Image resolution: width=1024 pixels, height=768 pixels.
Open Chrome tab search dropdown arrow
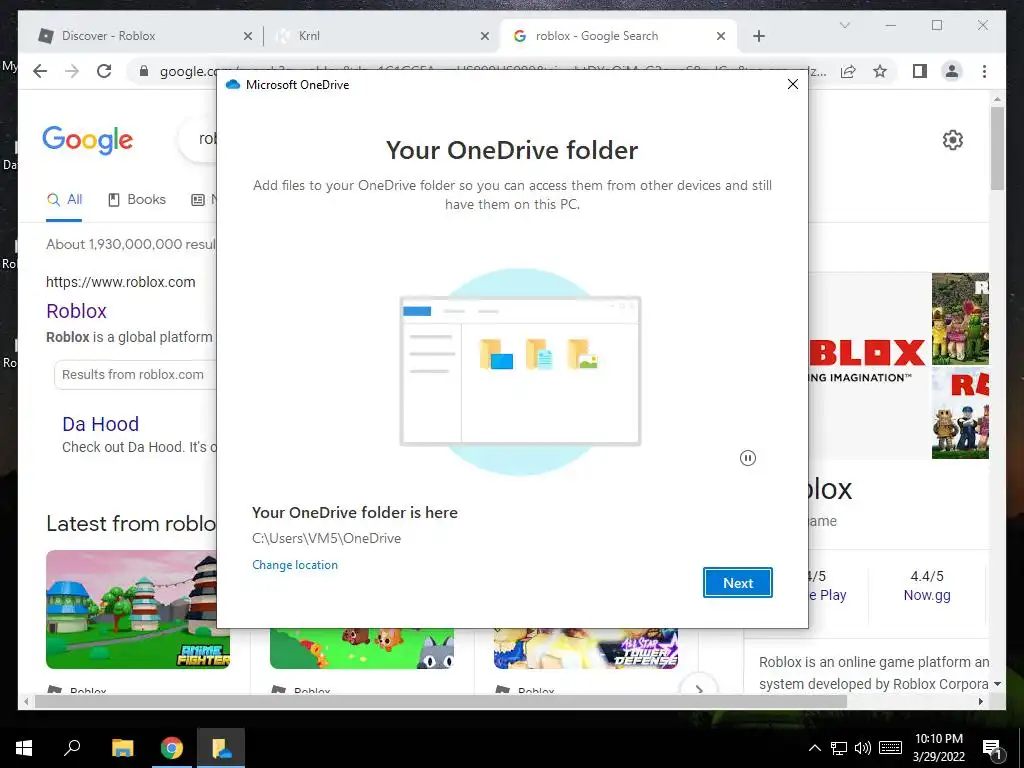pyautogui.click(x=844, y=25)
